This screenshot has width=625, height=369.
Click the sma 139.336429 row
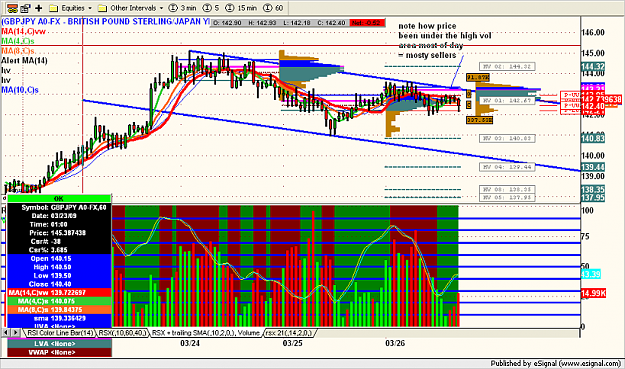(x=59, y=318)
